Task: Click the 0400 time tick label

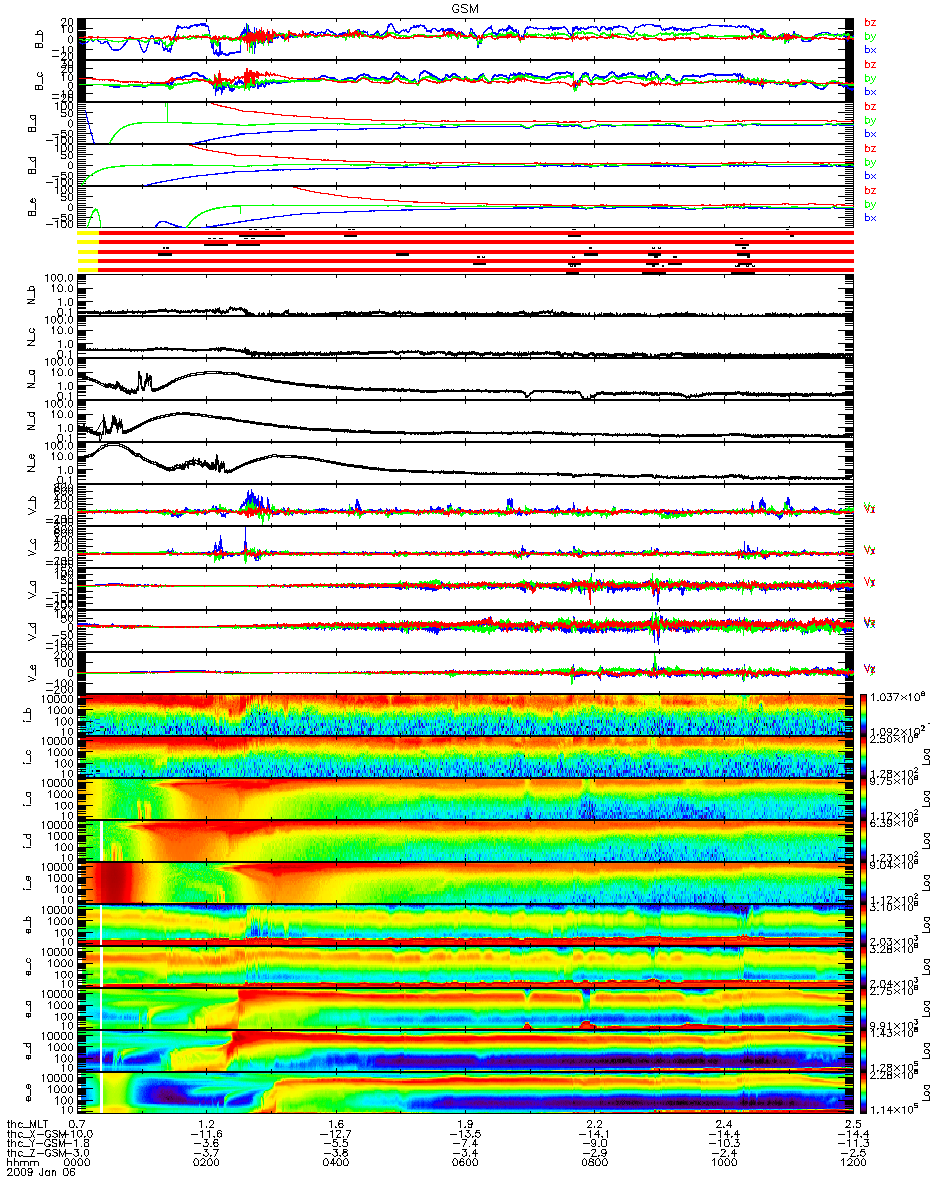Action: tap(335, 1162)
